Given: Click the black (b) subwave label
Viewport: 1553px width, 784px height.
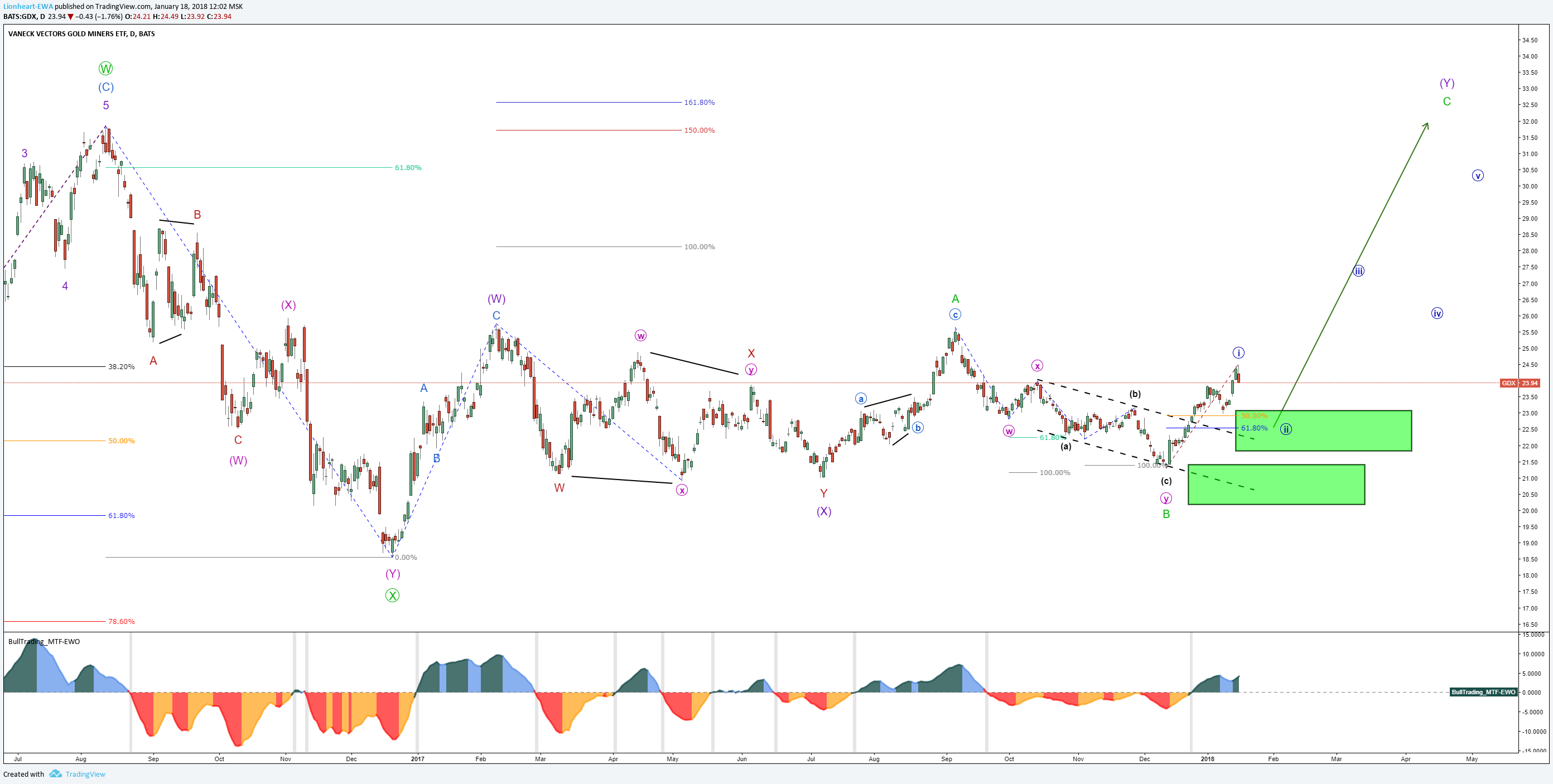Looking at the screenshot, I should tap(1135, 394).
